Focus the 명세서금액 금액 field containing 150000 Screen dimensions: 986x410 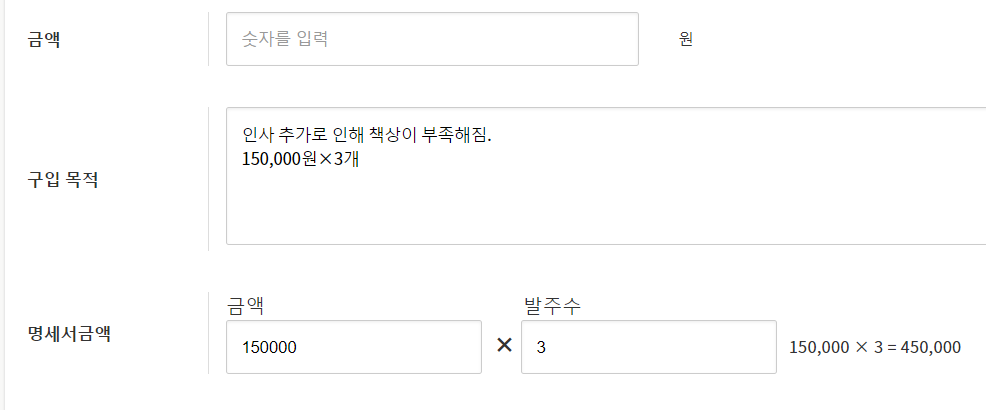point(354,347)
